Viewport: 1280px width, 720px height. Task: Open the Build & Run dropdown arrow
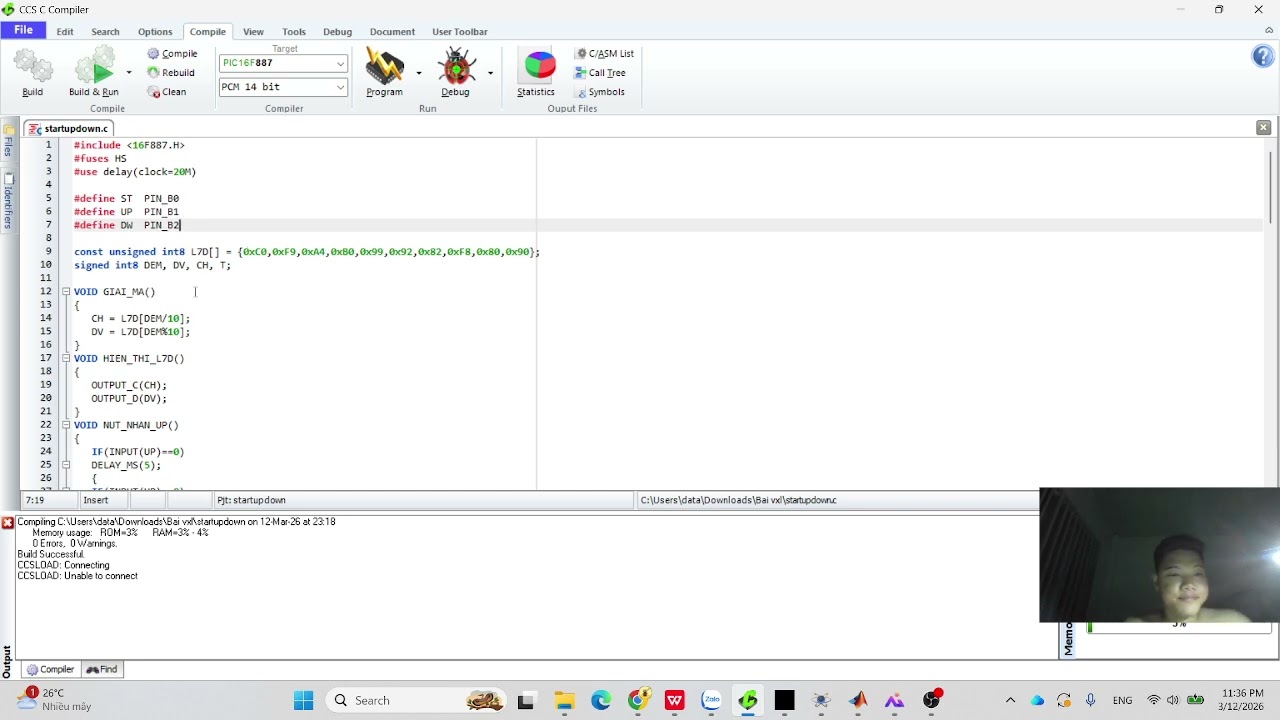tap(129, 72)
